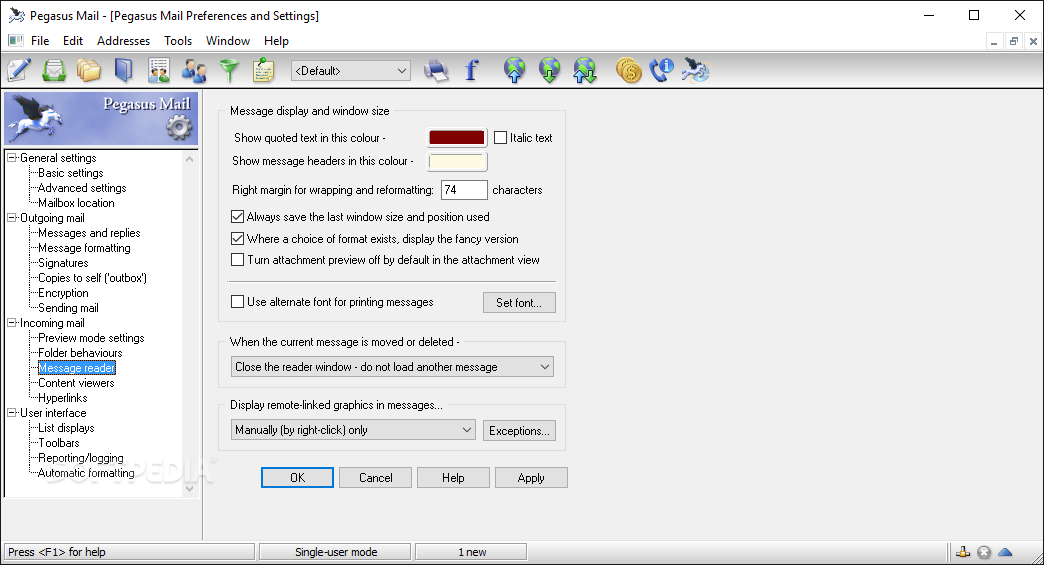Open the Window menu
This screenshot has width=1044, height=565.
point(228,41)
